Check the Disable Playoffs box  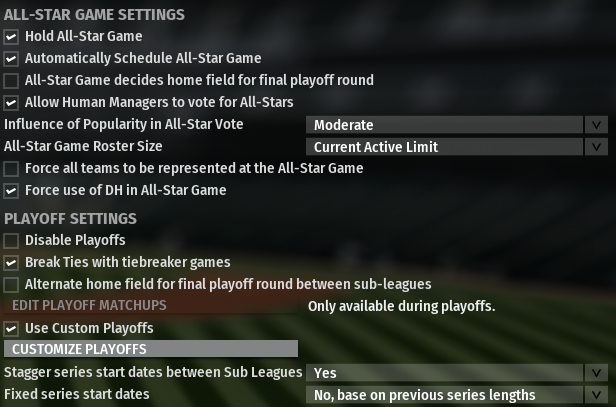coord(11,241)
